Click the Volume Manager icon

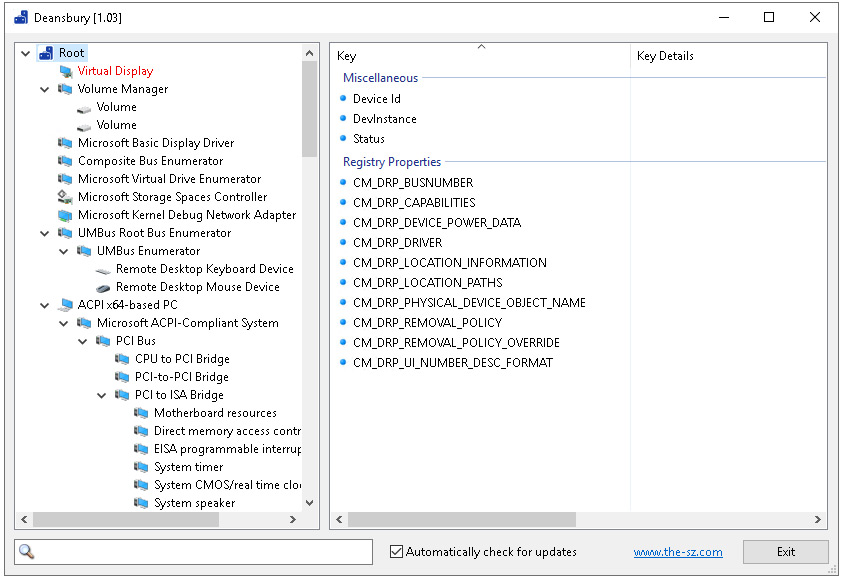pyautogui.click(x=65, y=89)
